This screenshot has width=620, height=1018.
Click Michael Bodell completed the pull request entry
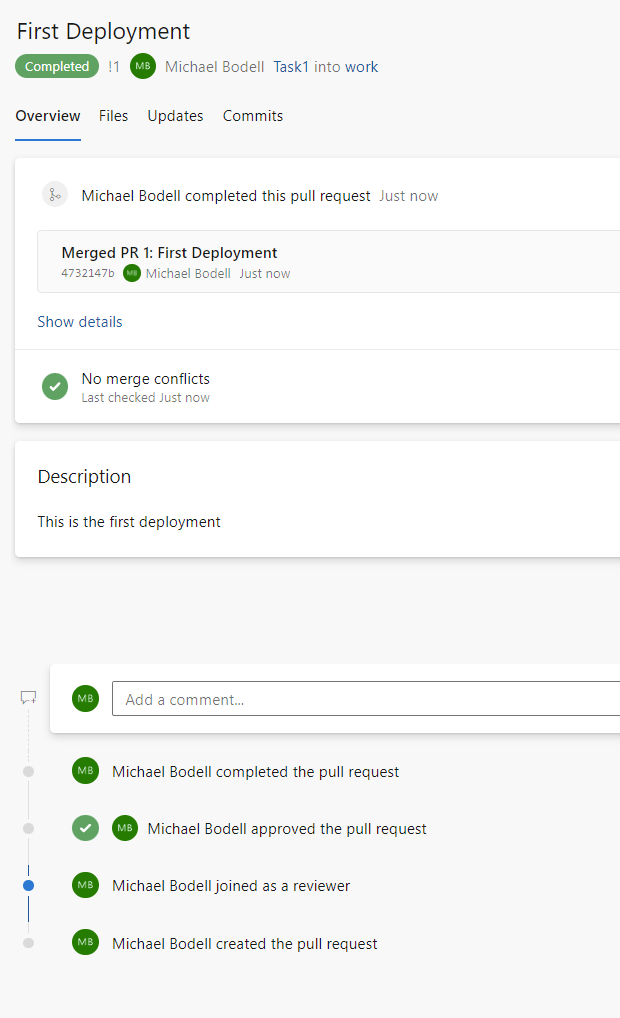[256, 772]
